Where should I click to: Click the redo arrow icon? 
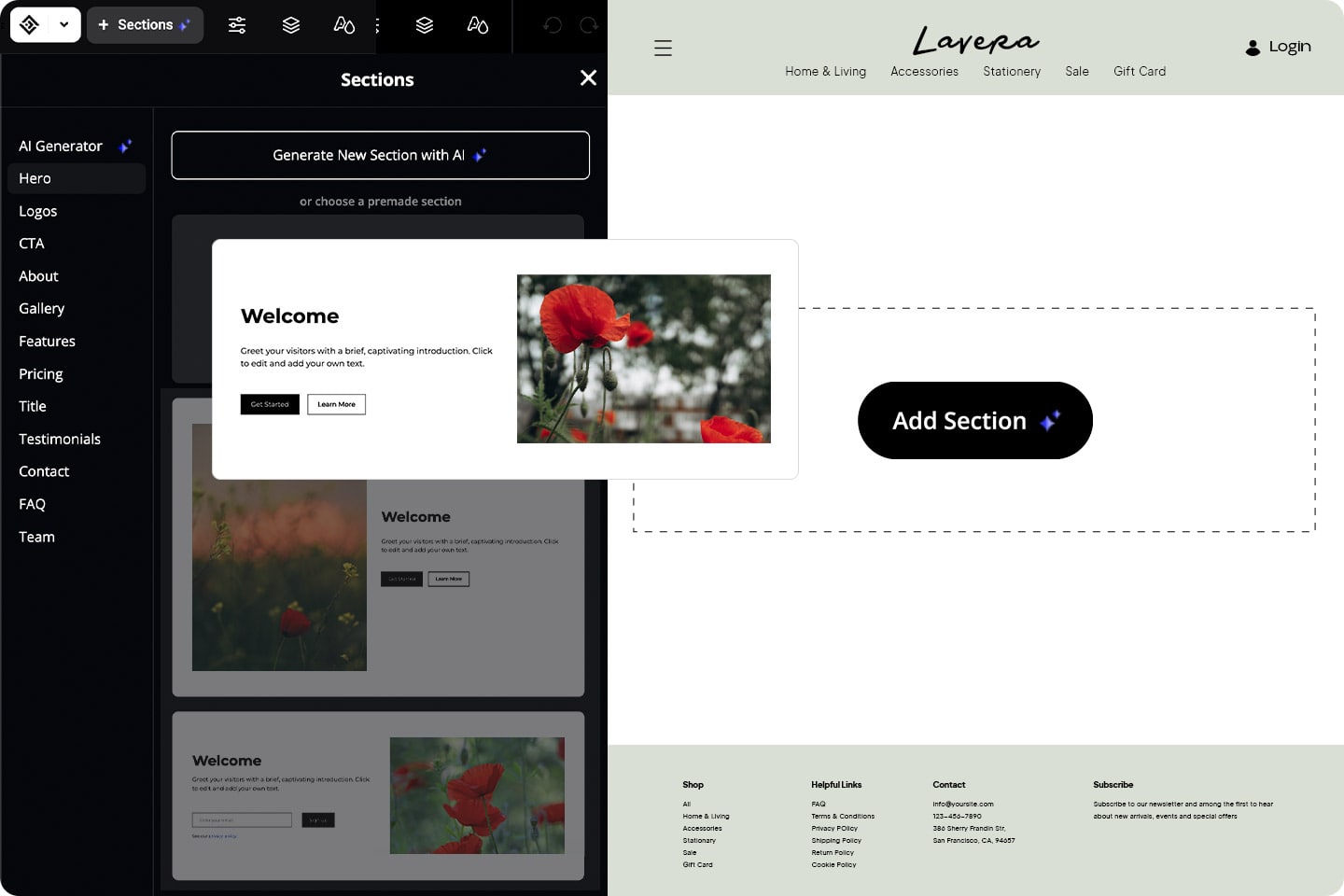pos(588,25)
